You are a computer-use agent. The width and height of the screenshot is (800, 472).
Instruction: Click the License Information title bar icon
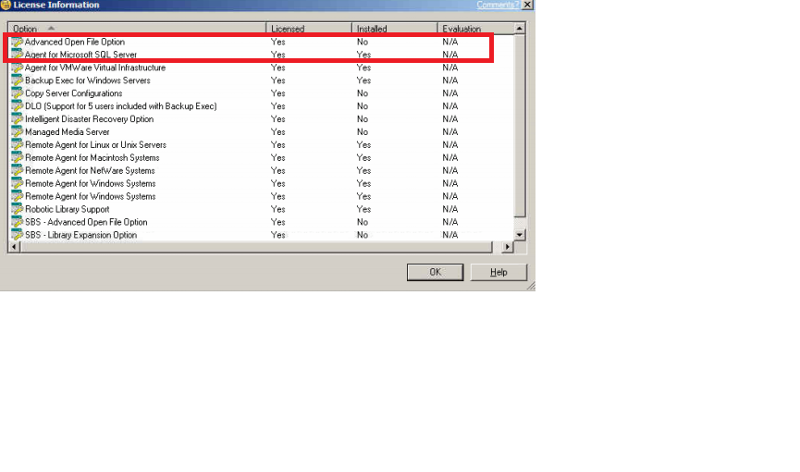[x=6, y=5]
